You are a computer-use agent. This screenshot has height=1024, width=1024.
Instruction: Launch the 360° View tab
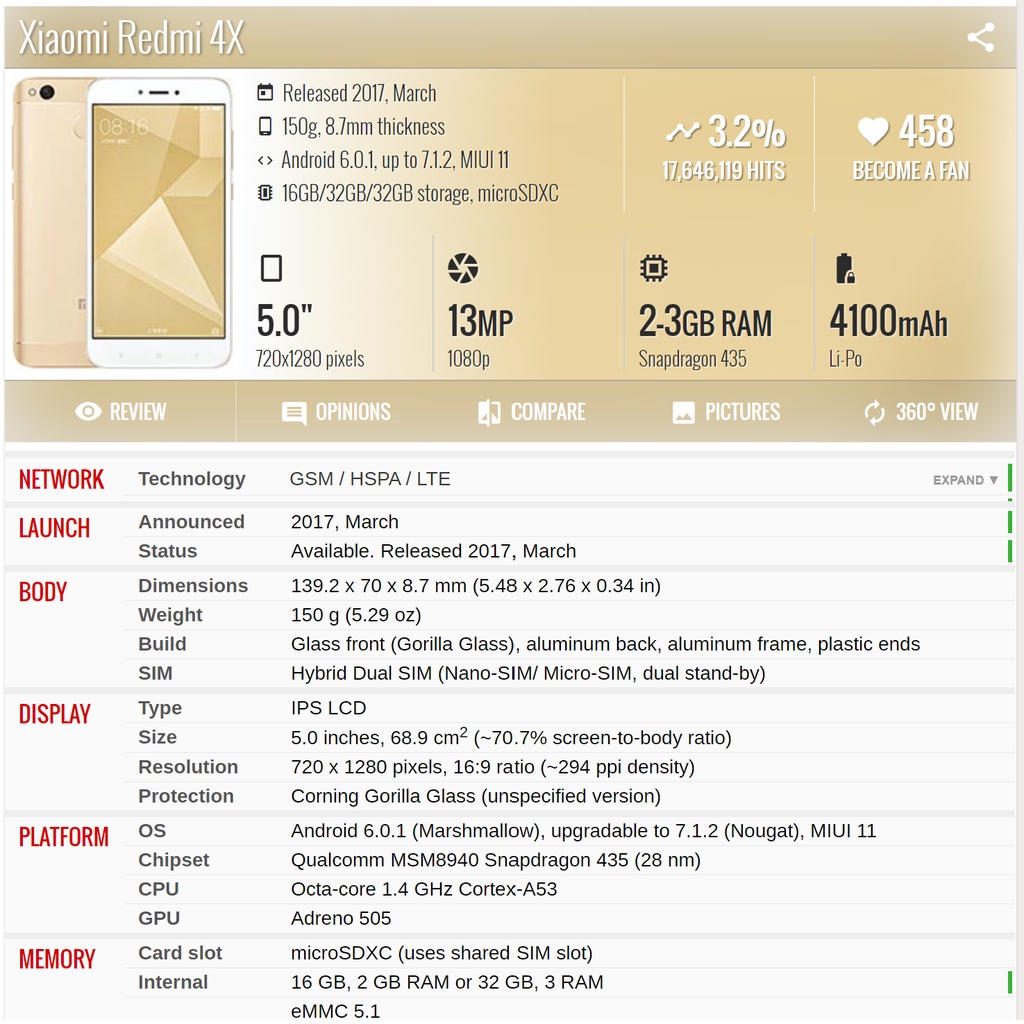(x=920, y=412)
